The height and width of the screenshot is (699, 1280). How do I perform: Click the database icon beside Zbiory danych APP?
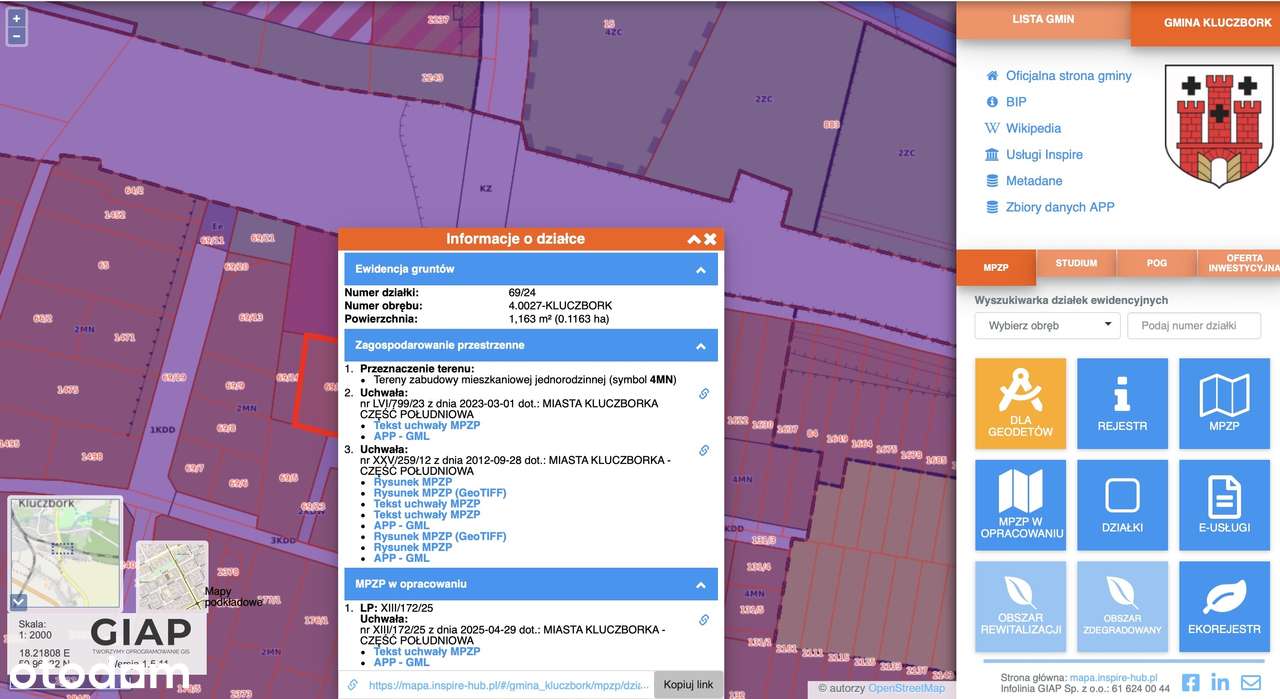(992, 207)
